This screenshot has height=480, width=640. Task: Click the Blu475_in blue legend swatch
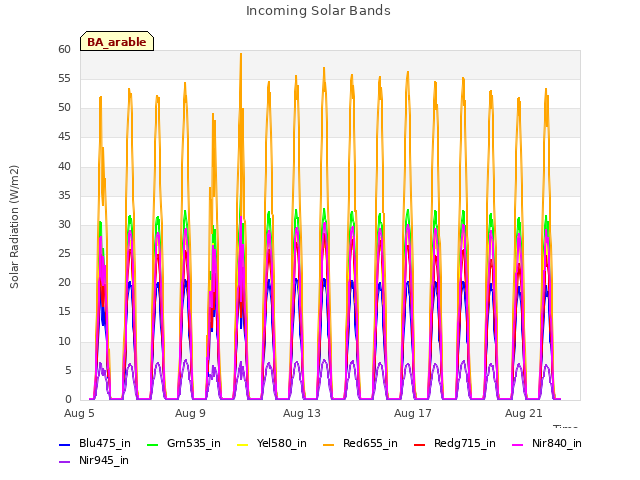tap(65, 444)
